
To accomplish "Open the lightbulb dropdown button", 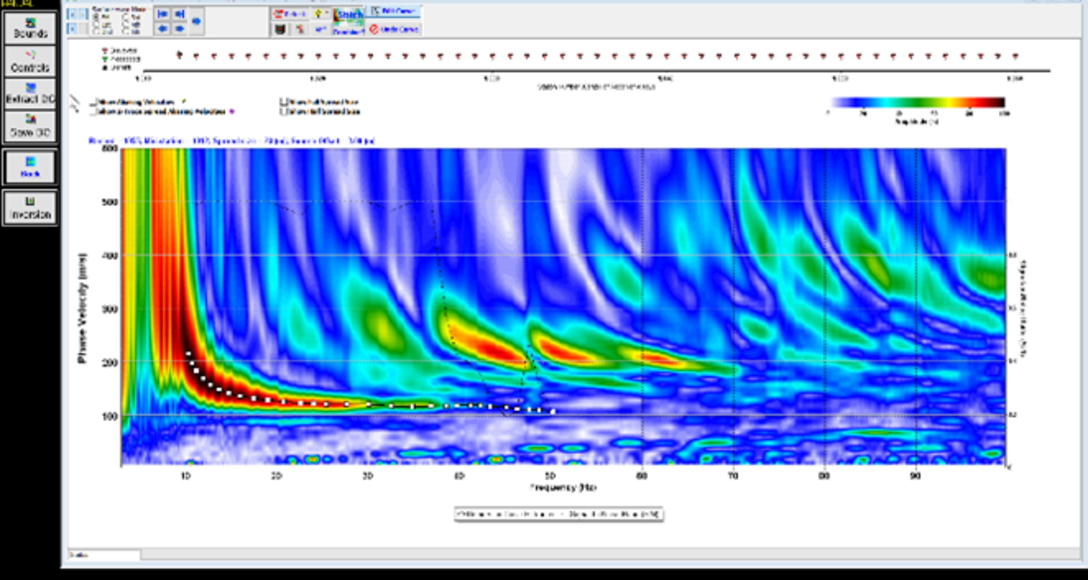I will click(x=321, y=14).
